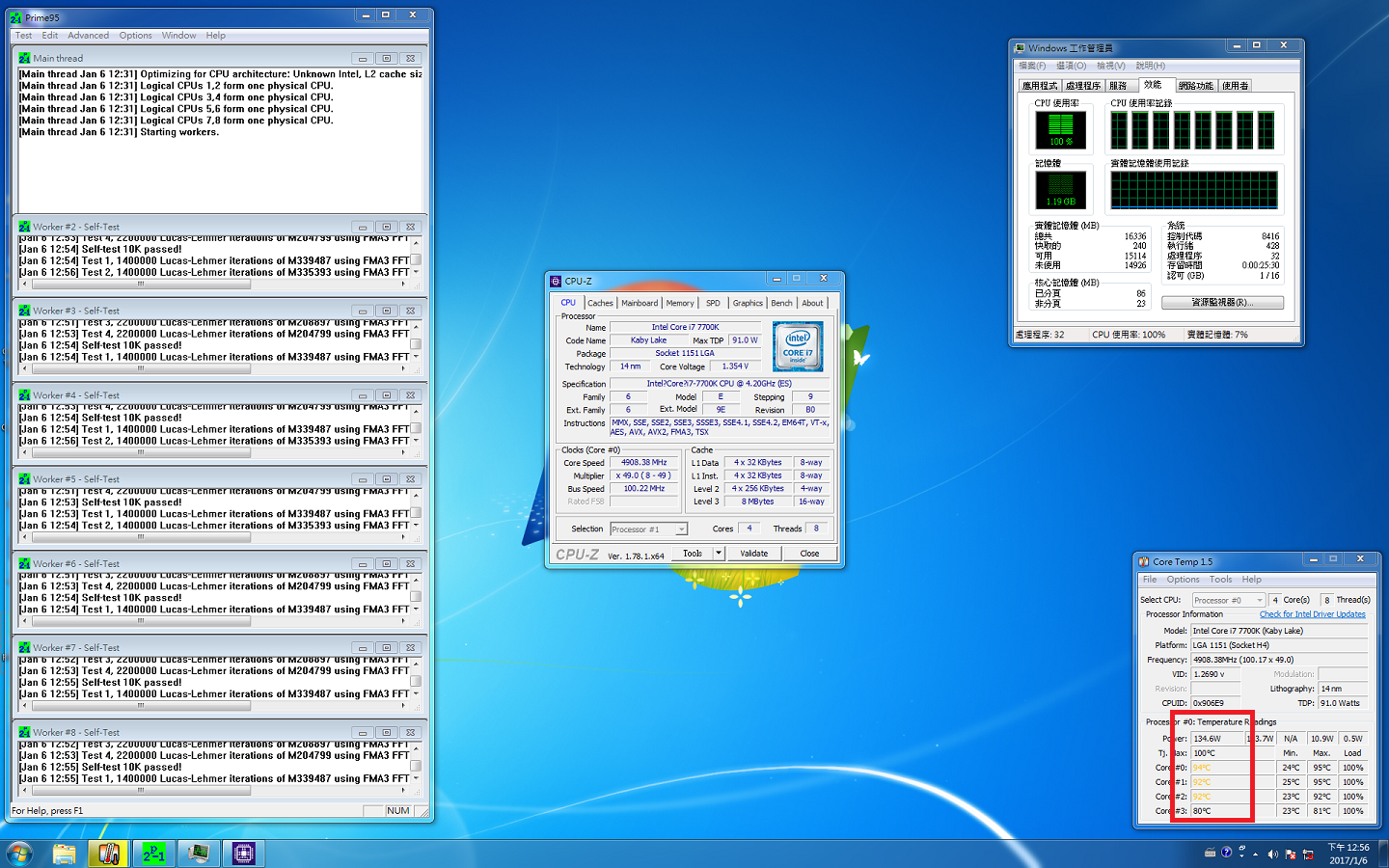This screenshot has height=868, width=1389.
Task: Click the Close button in CPU-Z
Action: pyautogui.click(x=809, y=554)
